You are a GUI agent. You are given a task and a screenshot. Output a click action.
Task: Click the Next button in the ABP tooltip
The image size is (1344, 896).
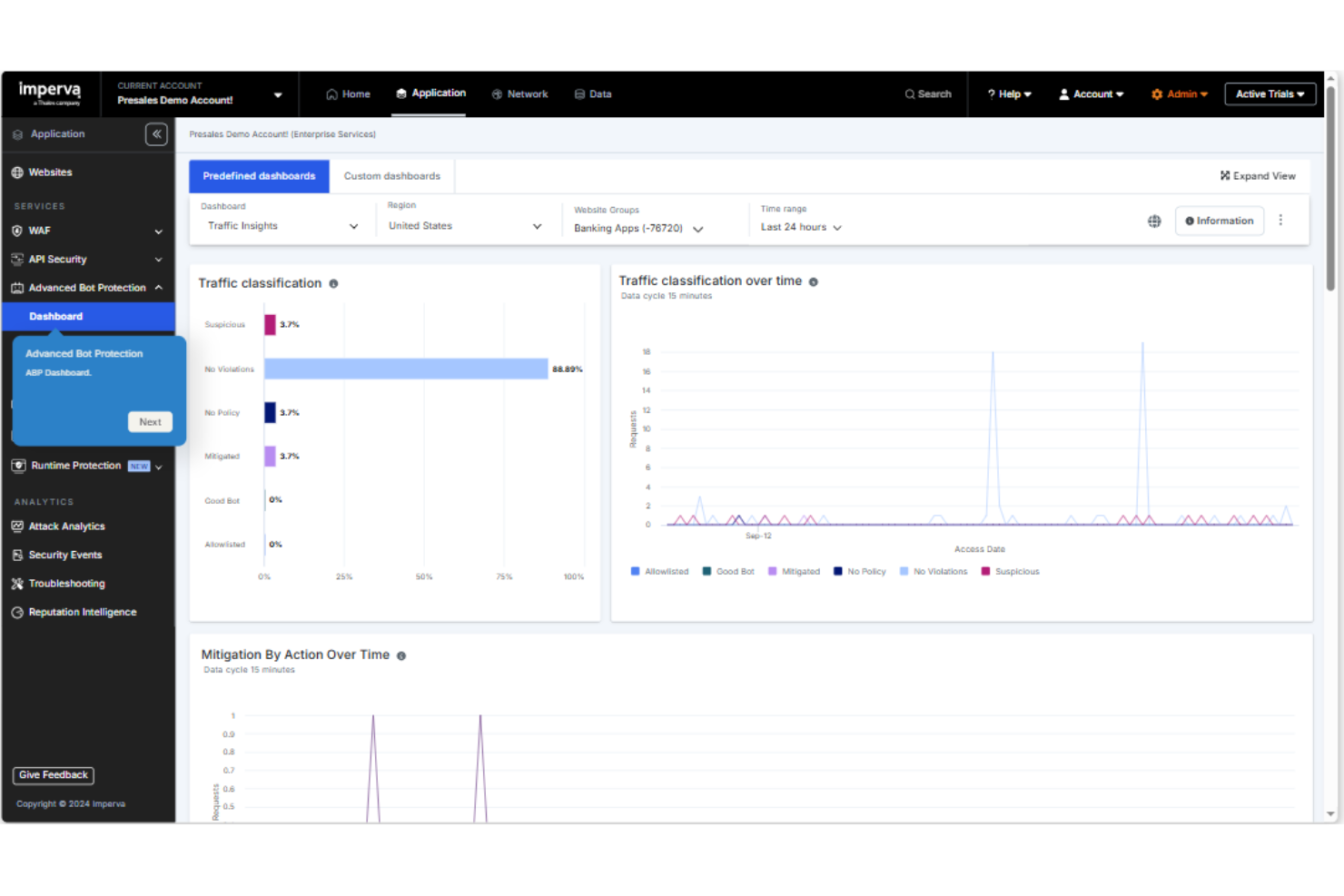150,421
